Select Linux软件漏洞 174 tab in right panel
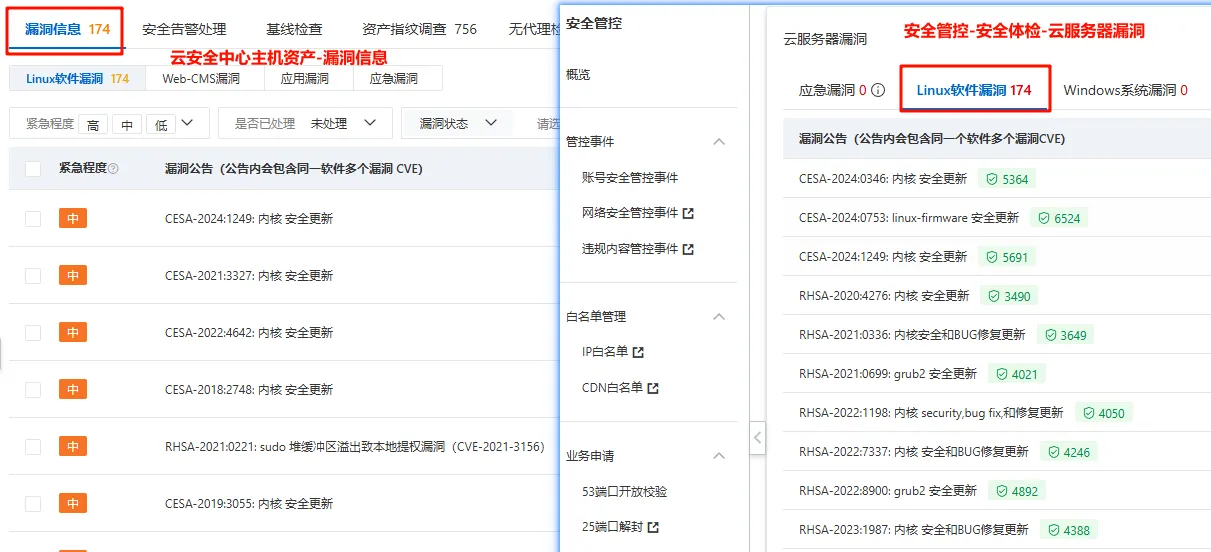The height and width of the screenshot is (552, 1211). (x=974, y=90)
